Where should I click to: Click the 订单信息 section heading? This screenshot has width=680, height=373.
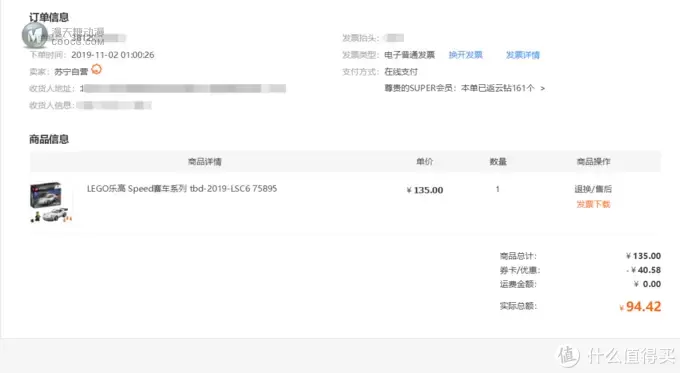(49, 17)
